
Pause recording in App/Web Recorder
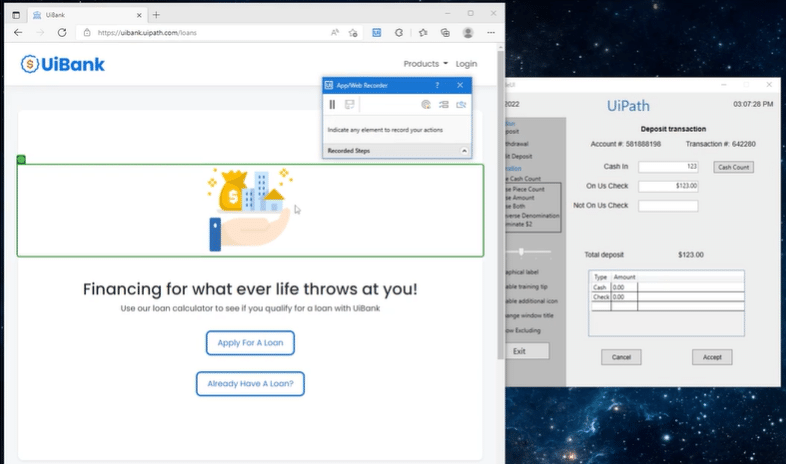(x=332, y=104)
